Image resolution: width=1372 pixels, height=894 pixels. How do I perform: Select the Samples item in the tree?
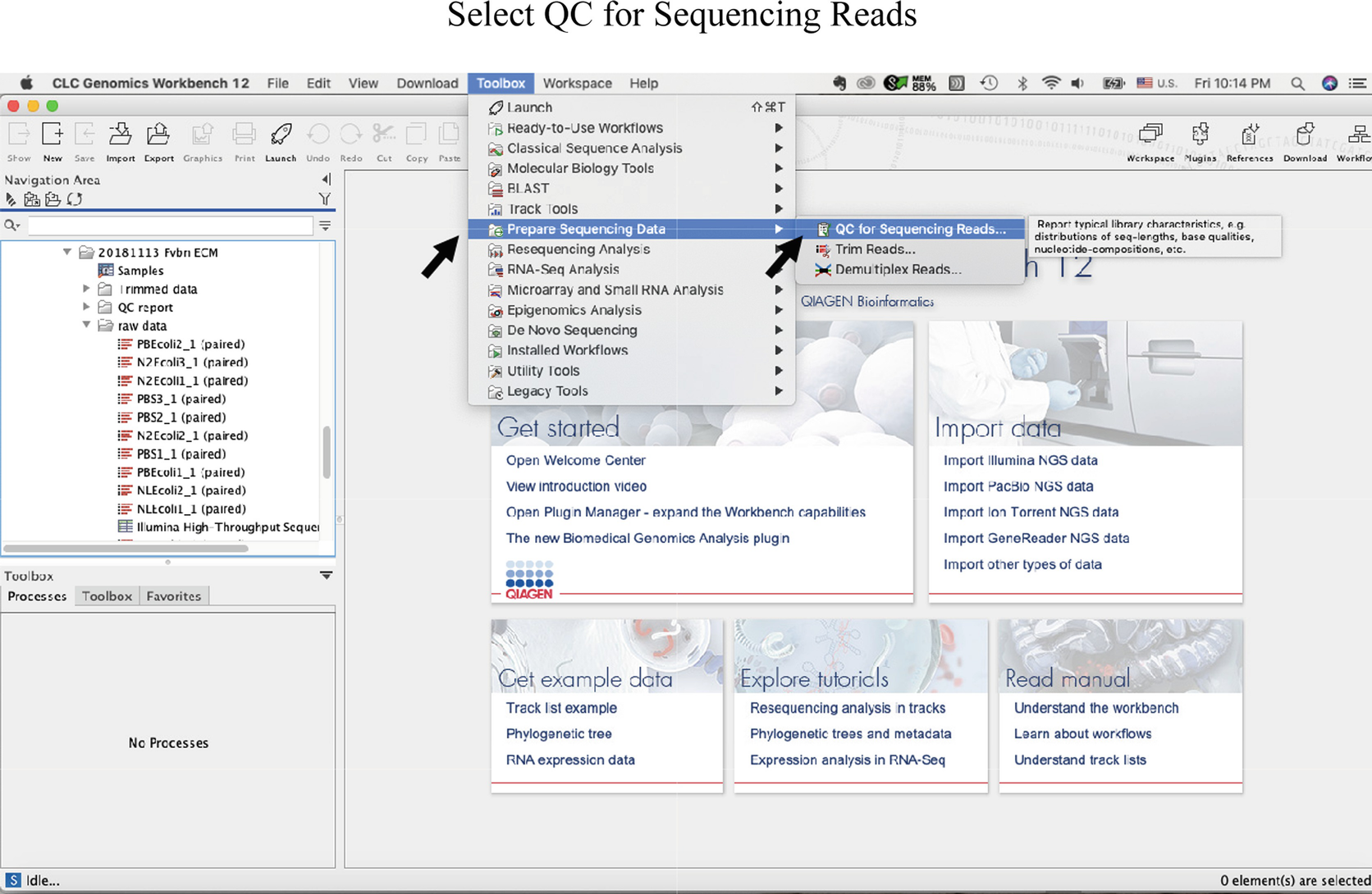pos(130,271)
